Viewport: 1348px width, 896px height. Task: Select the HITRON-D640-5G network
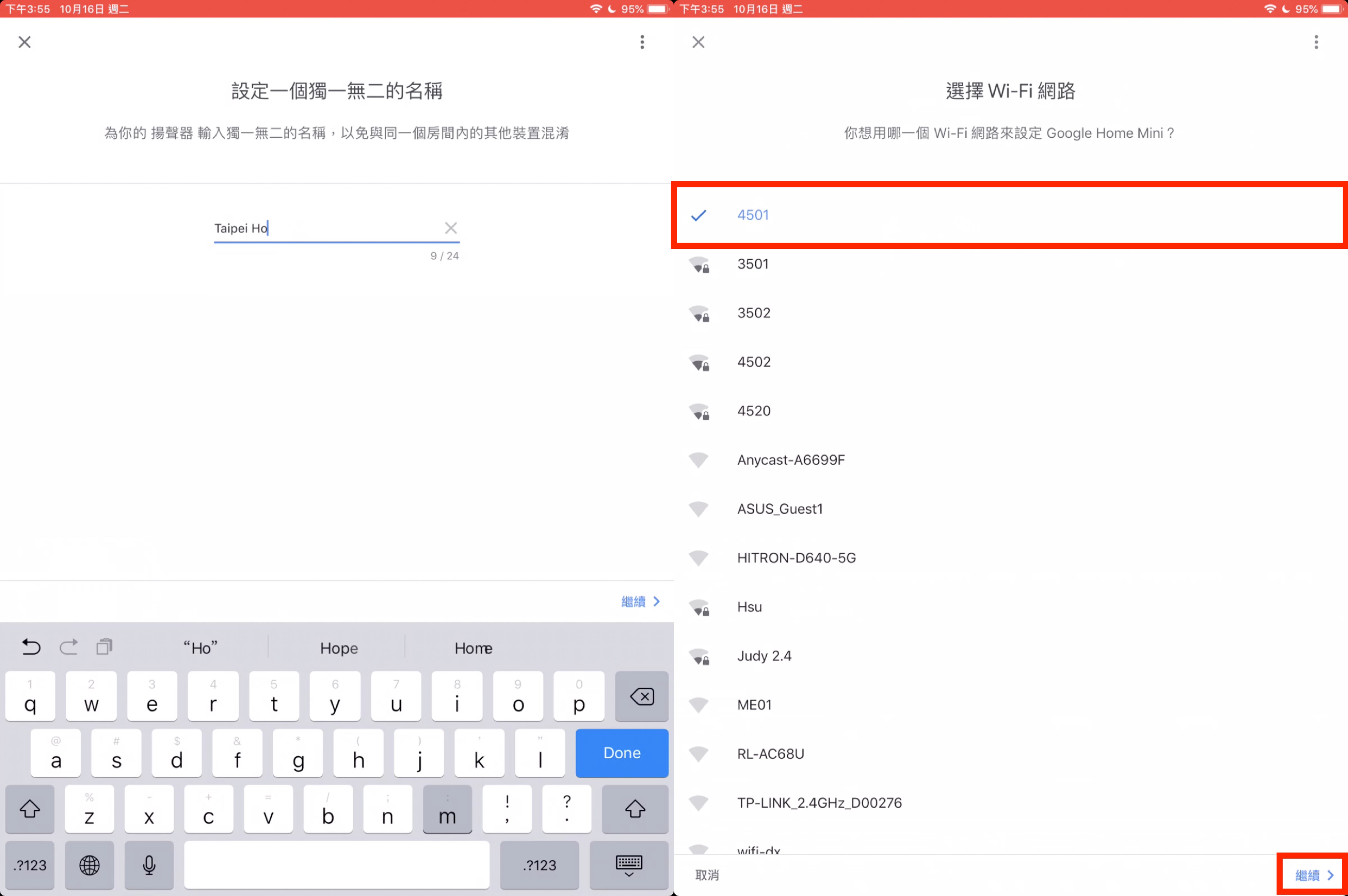tap(1010, 558)
